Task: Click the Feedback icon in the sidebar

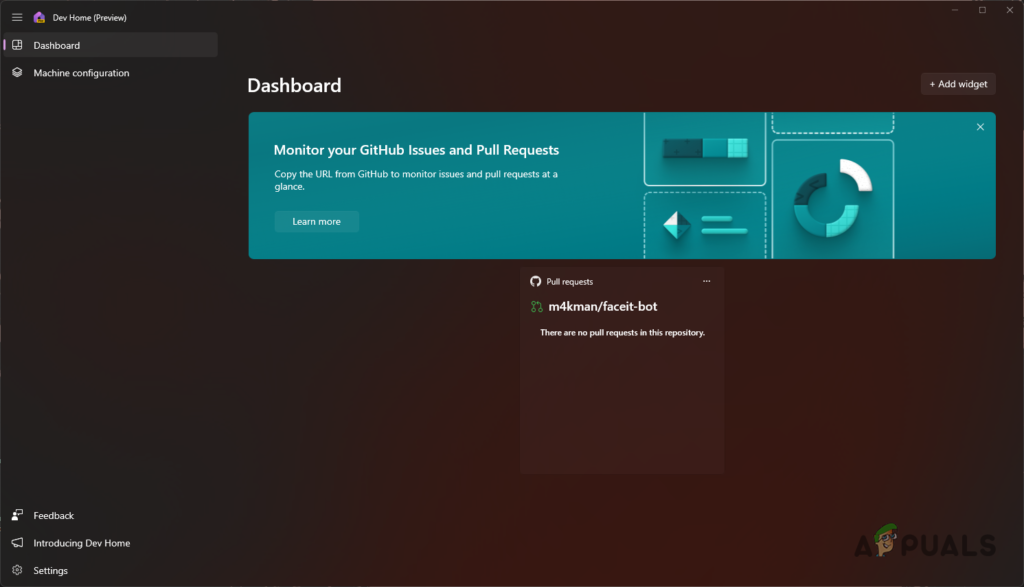Action: pyautogui.click(x=16, y=515)
